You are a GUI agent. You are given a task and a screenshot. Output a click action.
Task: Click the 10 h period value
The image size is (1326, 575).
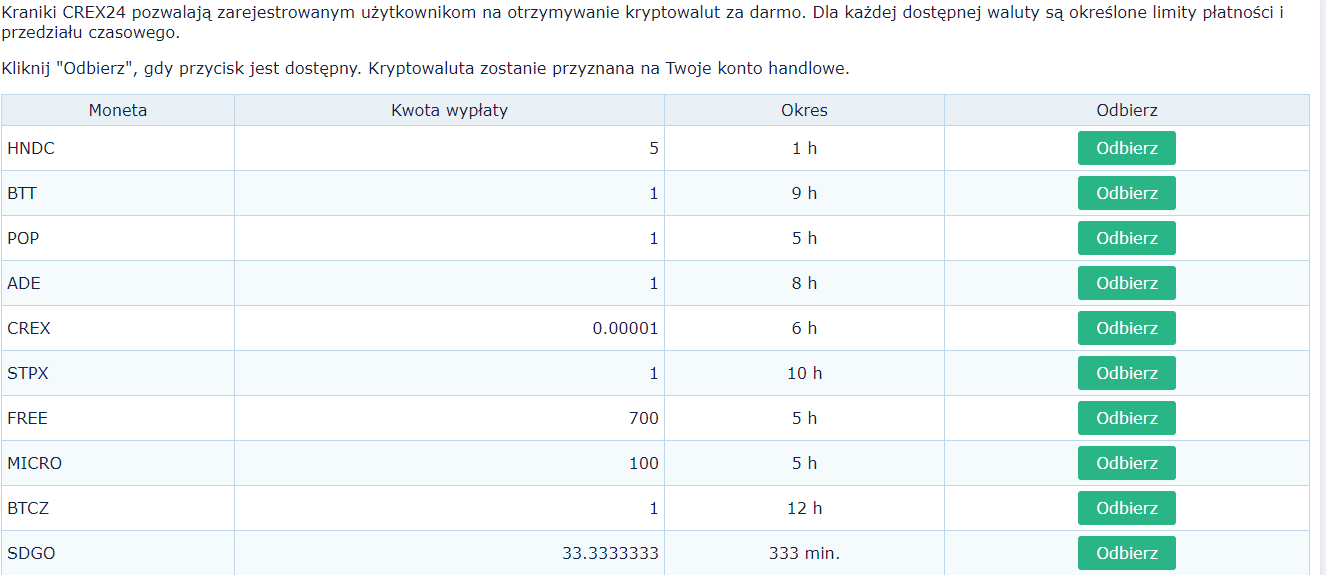pos(804,373)
